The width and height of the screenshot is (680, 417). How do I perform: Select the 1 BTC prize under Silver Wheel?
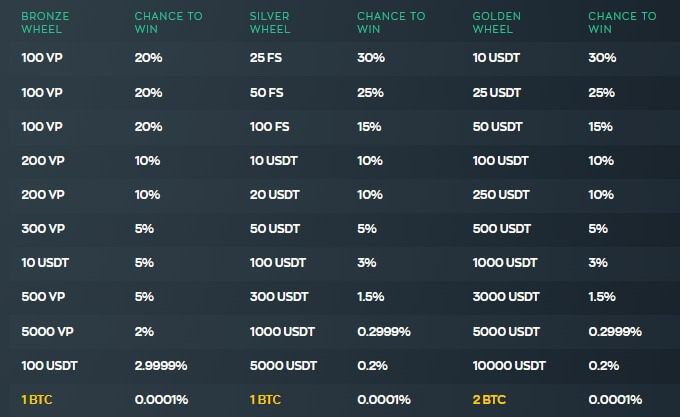pos(267,400)
